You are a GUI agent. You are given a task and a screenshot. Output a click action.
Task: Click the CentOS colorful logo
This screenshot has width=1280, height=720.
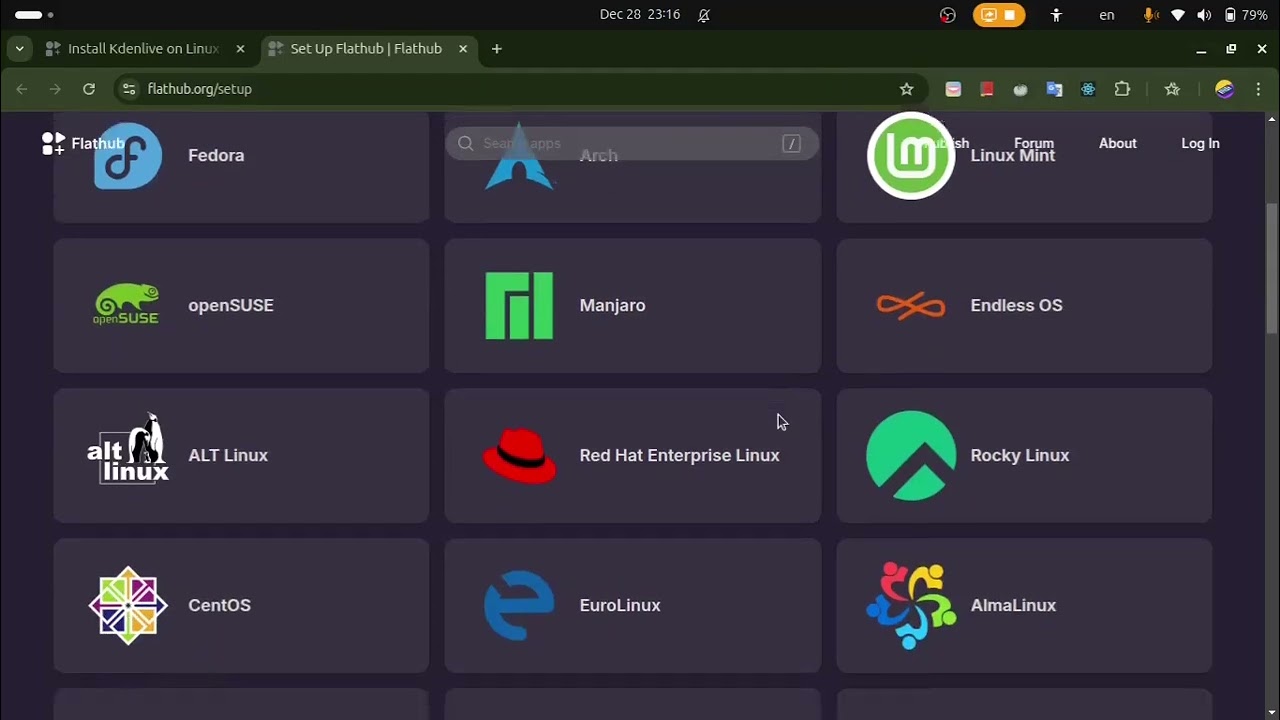128,605
